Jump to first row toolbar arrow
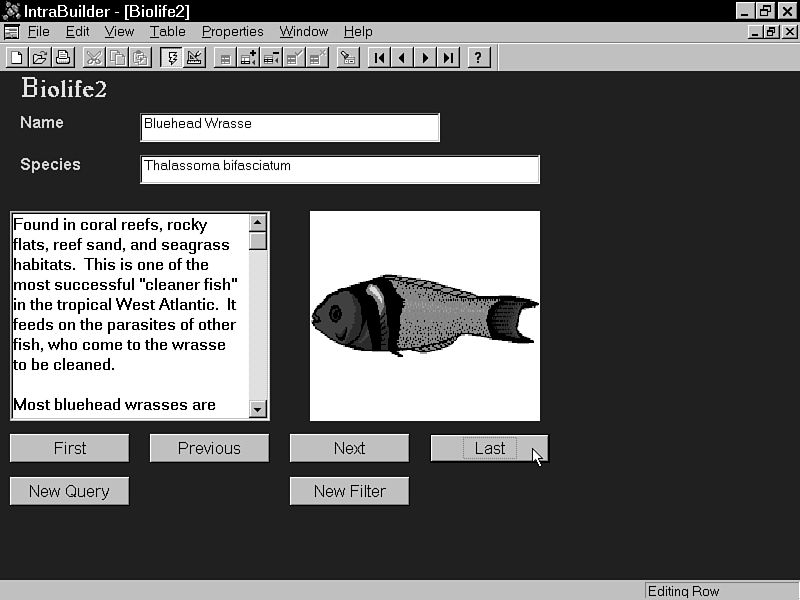 pos(379,57)
